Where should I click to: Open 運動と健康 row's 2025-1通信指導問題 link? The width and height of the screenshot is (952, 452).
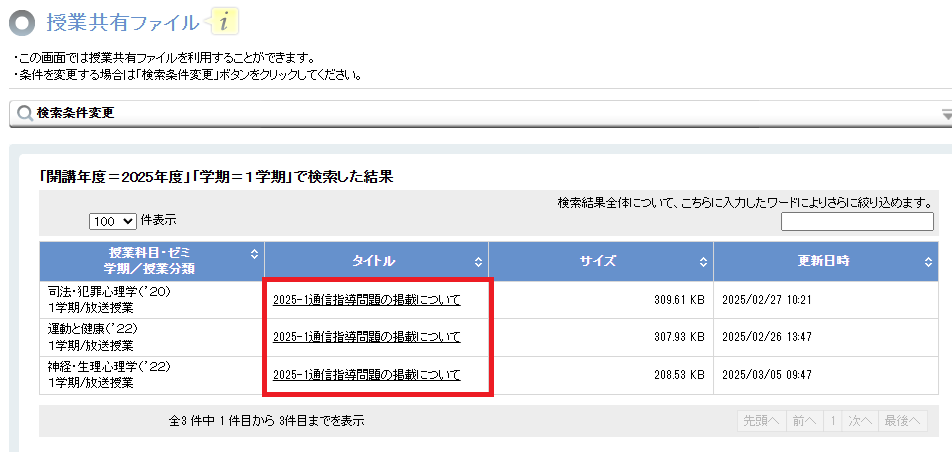click(367, 337)
